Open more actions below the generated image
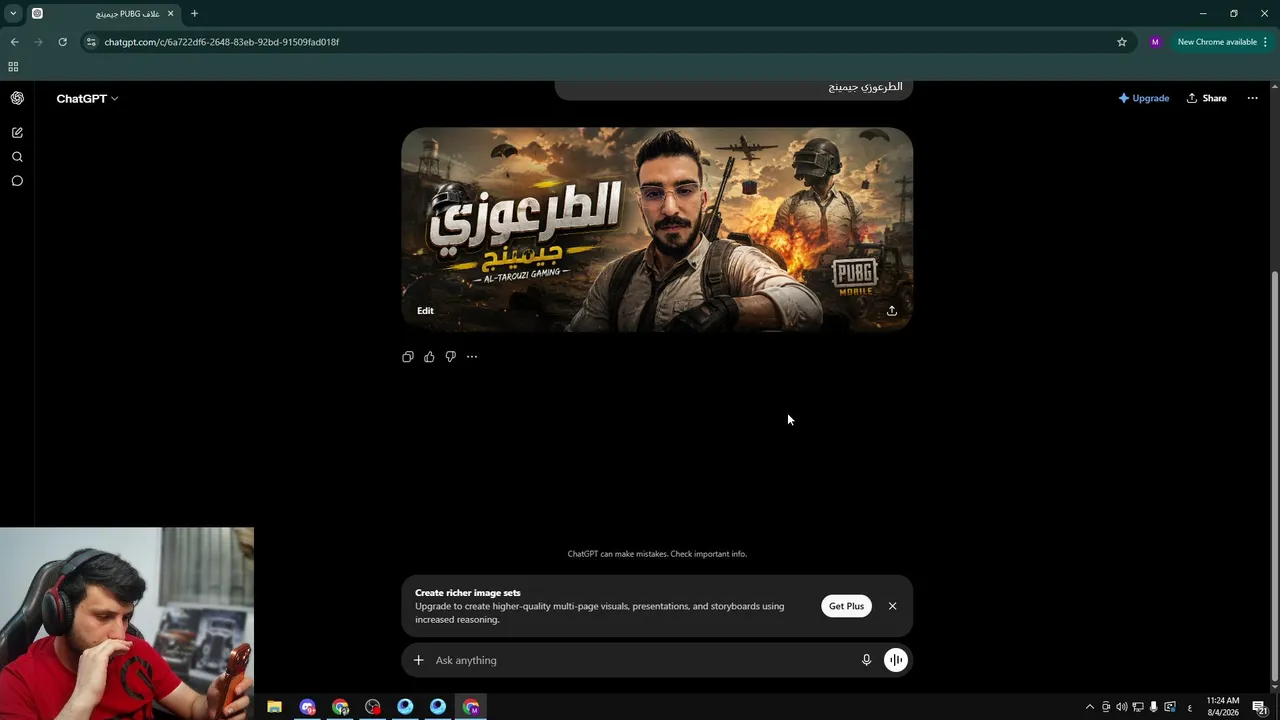1280x720 pixels. click(472, 357)
